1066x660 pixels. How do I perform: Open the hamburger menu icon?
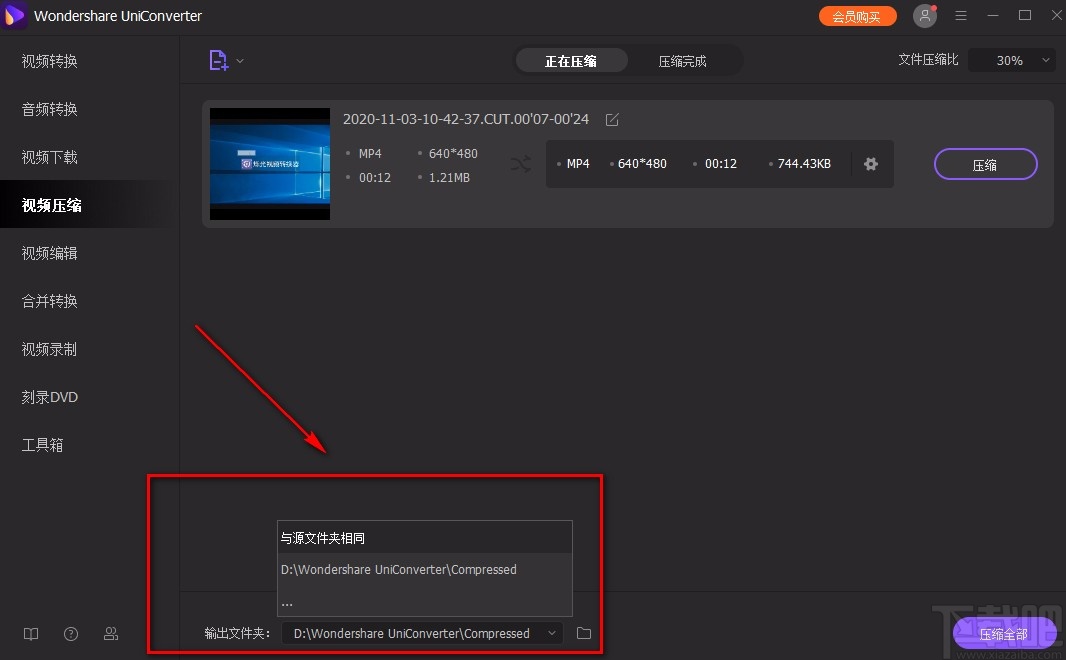961,15
